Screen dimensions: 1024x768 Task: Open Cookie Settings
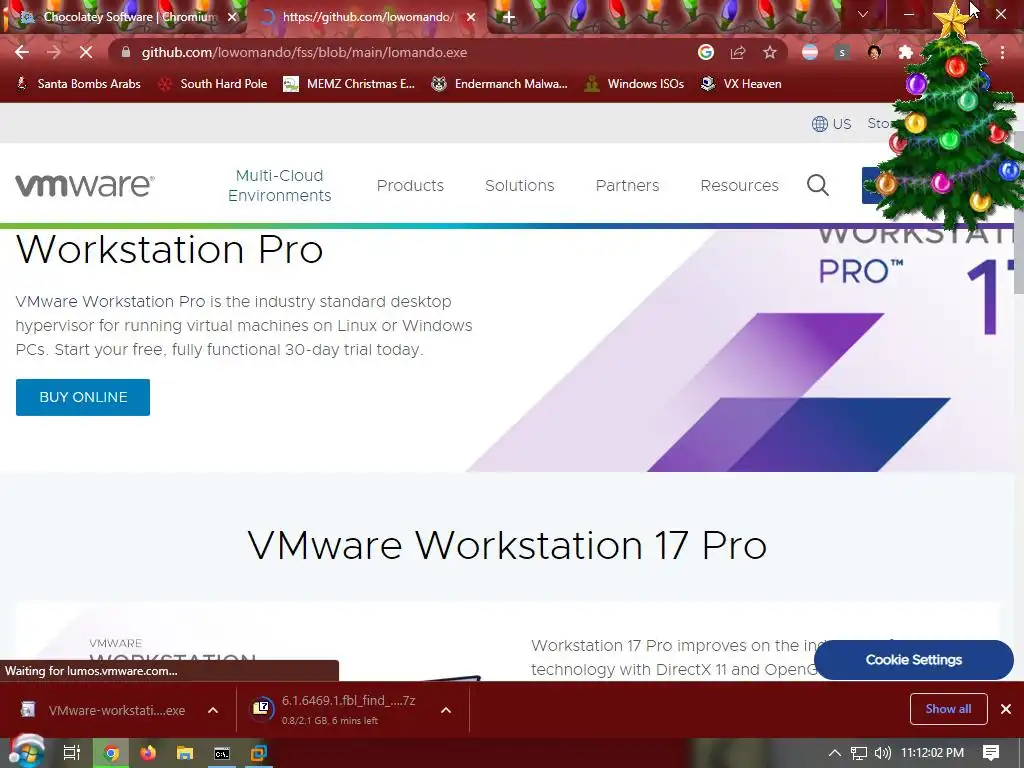[x=914, y=660]
